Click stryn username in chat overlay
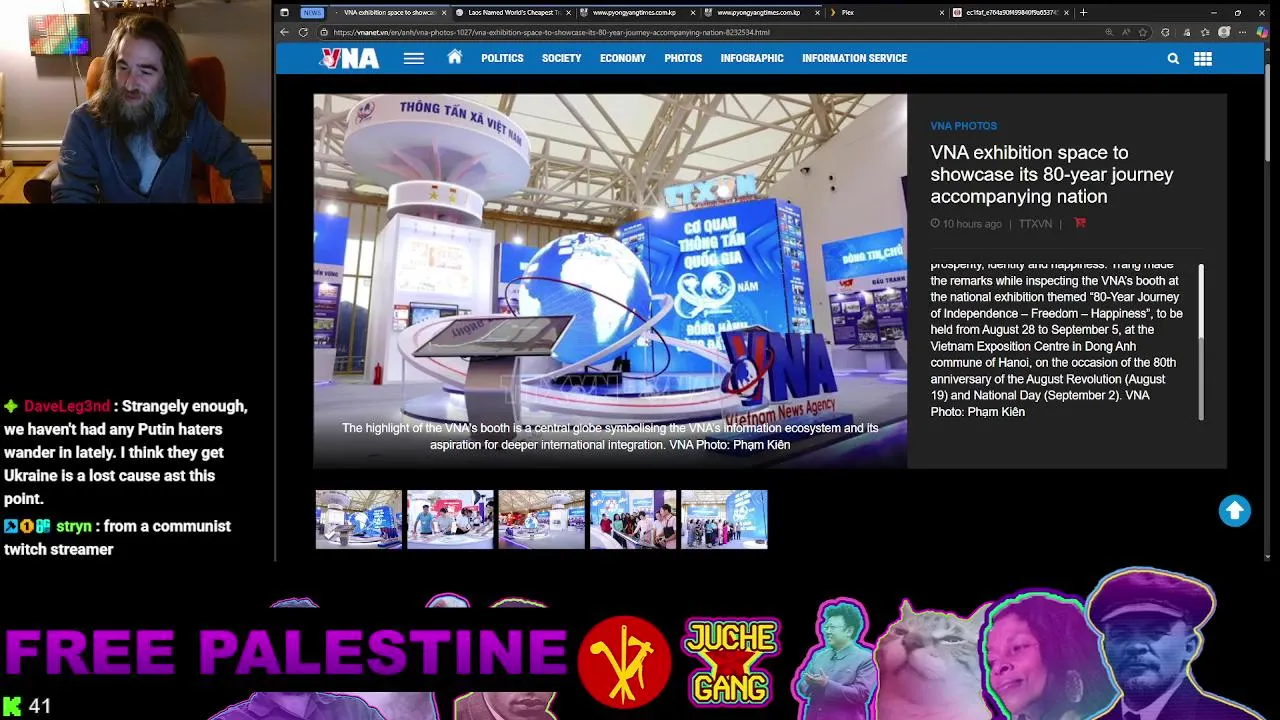This screenshot has width=1280, height=720. [x=74, y=526]
